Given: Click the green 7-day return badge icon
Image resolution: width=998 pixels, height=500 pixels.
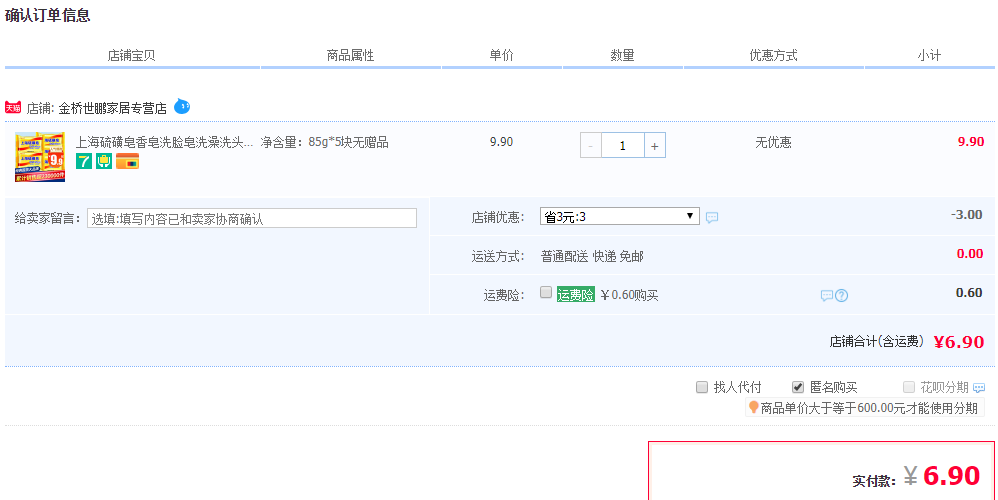Looking at the screenshot, I should pyautogui.click(x=84, y=161).
